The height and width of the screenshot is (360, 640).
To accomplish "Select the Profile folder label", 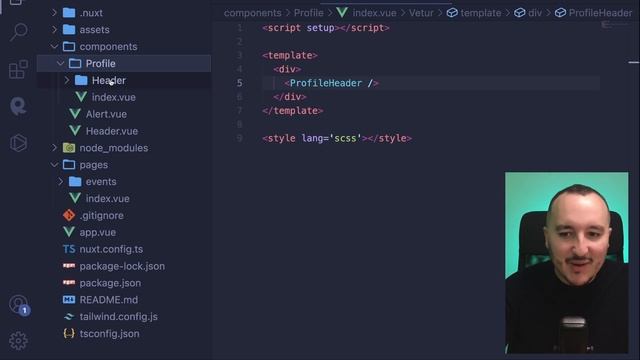I will (100, 64).
